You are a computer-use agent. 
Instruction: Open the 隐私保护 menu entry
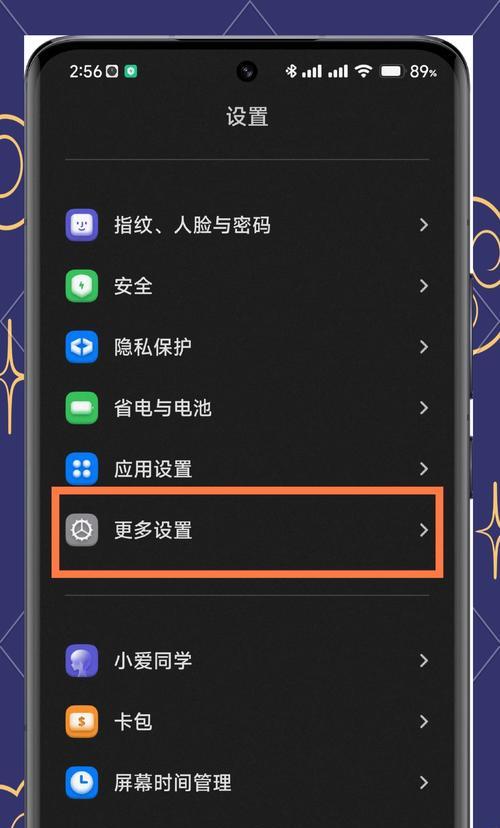247,347
